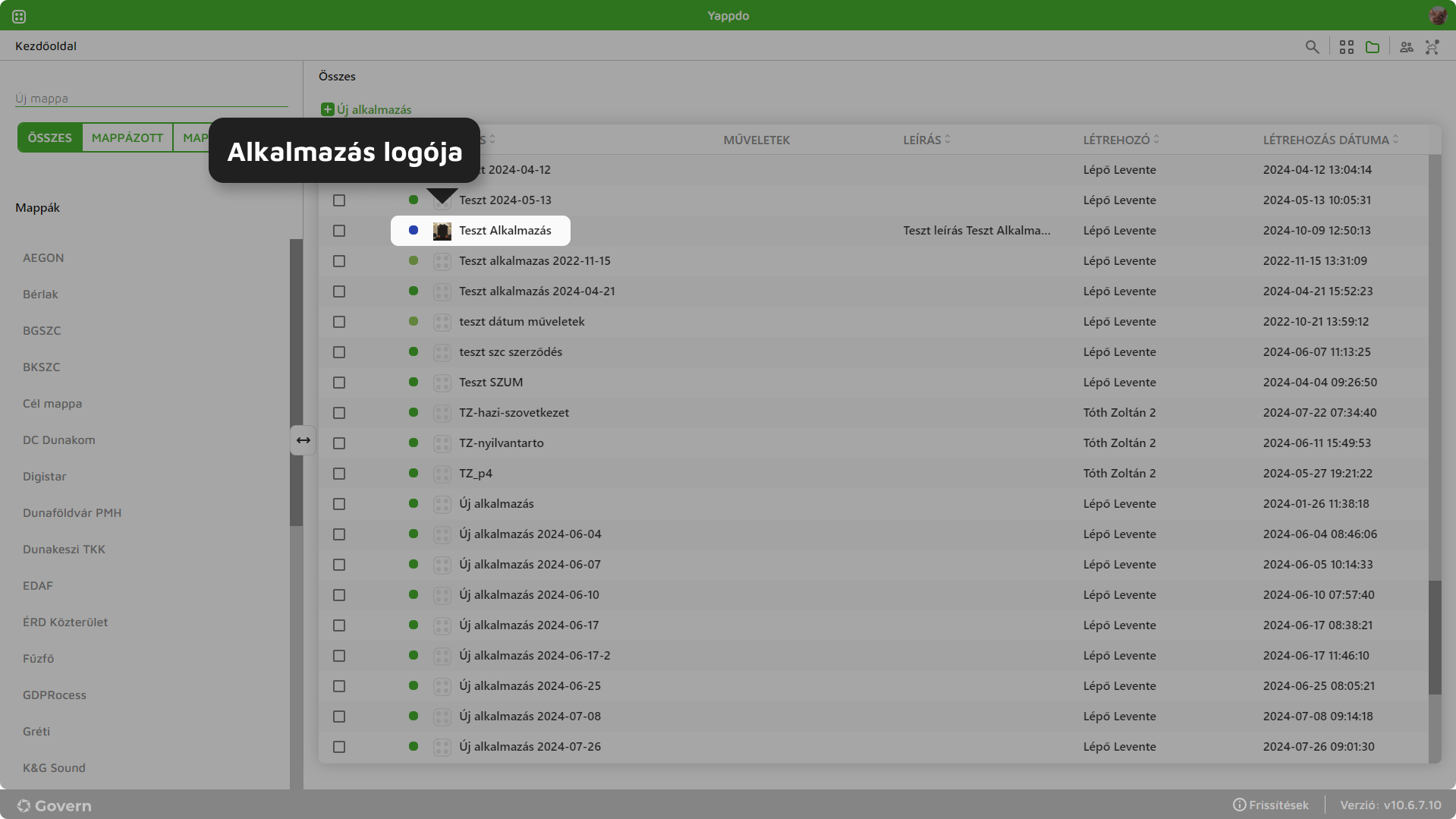The image size is (1456, 819).
Task: Click the user avatar in title bar
Action: 1437,16
